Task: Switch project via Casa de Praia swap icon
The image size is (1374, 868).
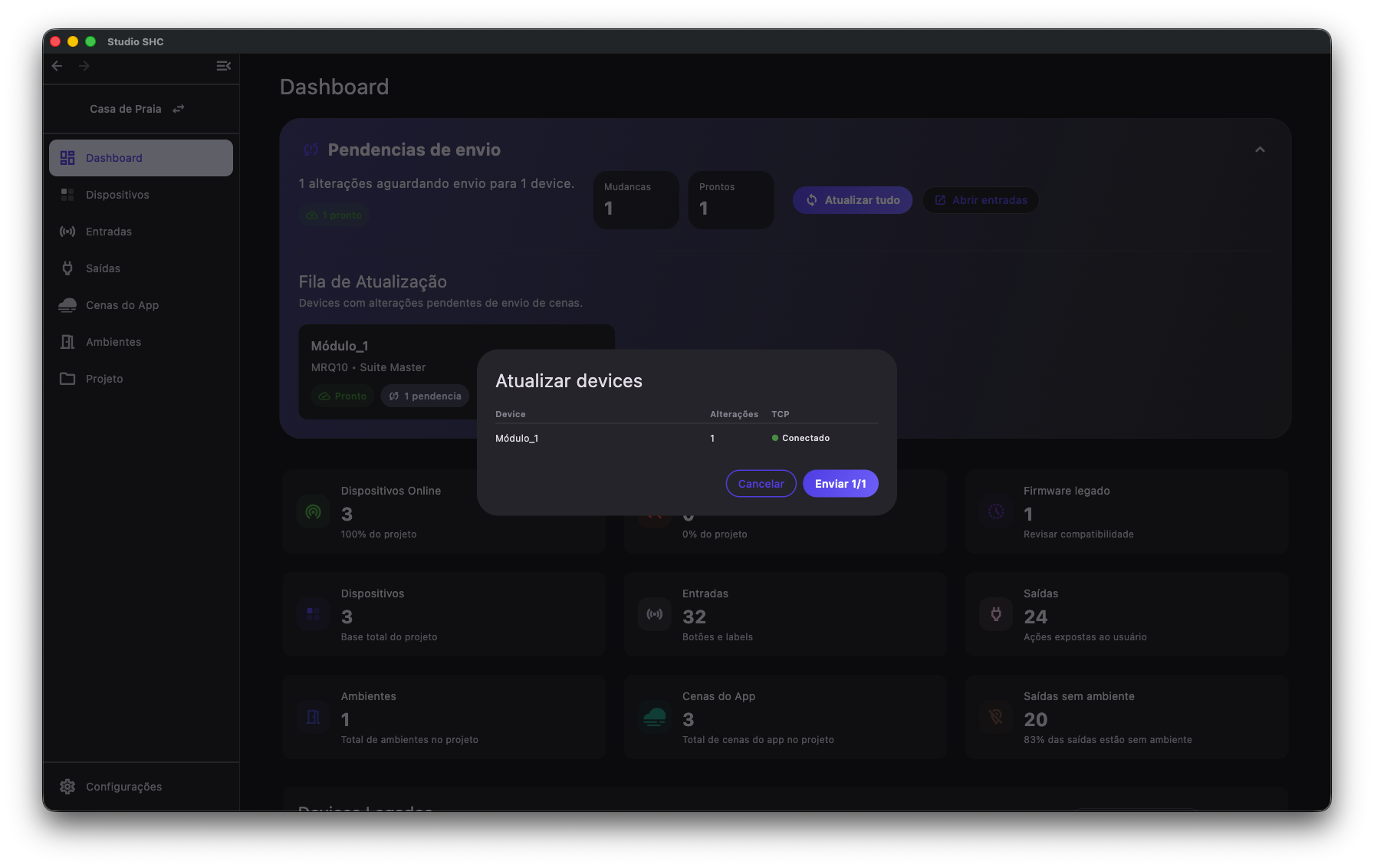Action: pos(179,109)
